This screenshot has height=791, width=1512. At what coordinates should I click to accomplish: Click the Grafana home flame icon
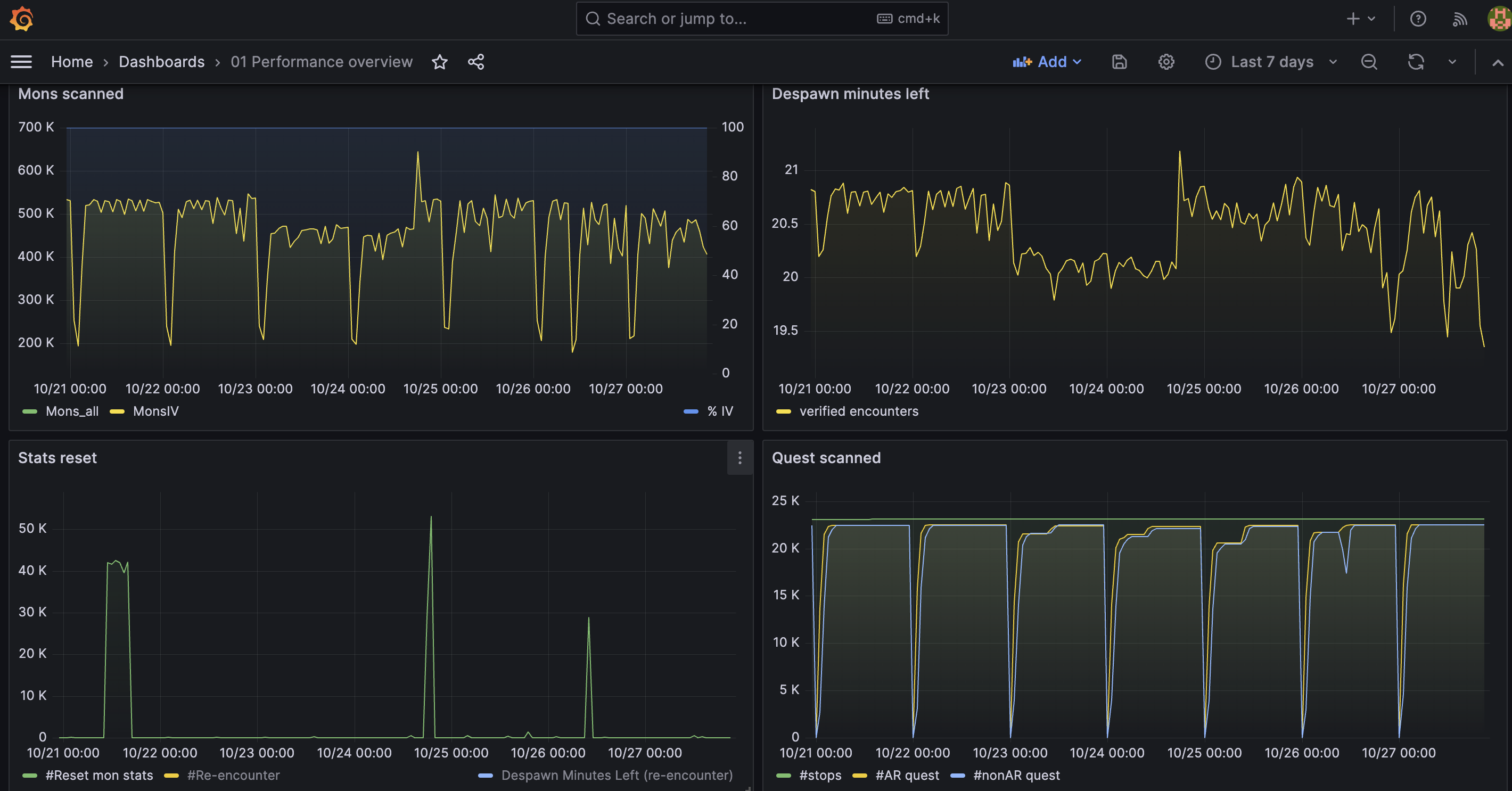[21, 18]
